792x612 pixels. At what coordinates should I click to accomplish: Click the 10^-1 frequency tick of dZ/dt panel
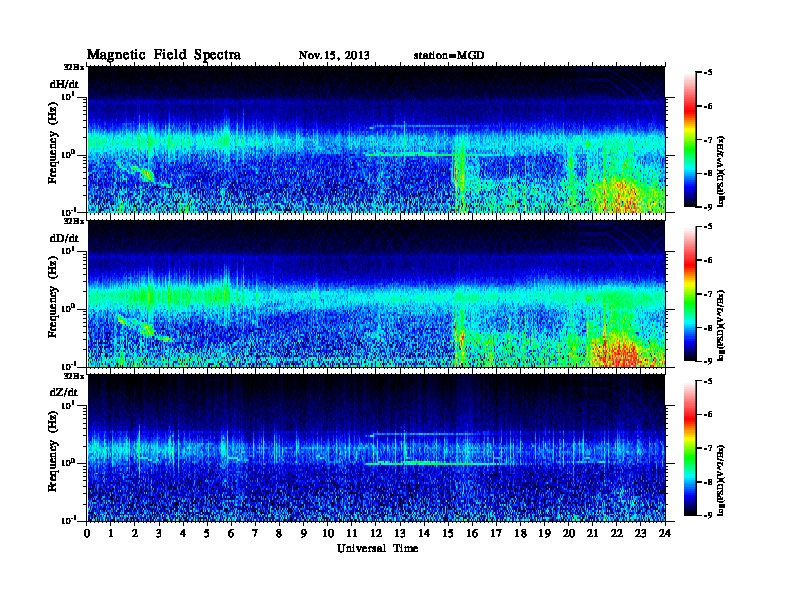tap(68, 520)
